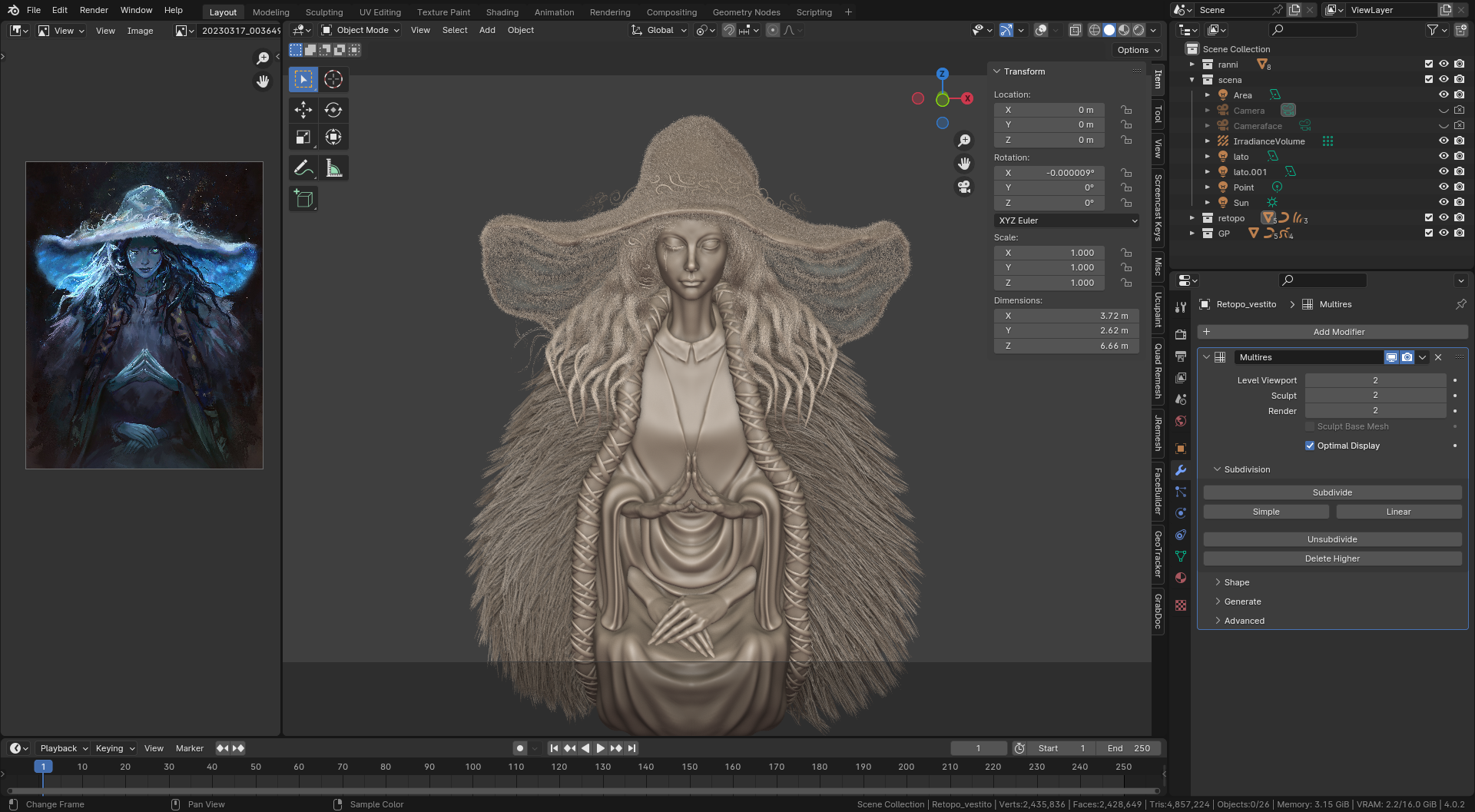This screenshot has width=1475, height=812.
Task: Toggle ranni collection exclude checkbox
Action: [1429, 65]
